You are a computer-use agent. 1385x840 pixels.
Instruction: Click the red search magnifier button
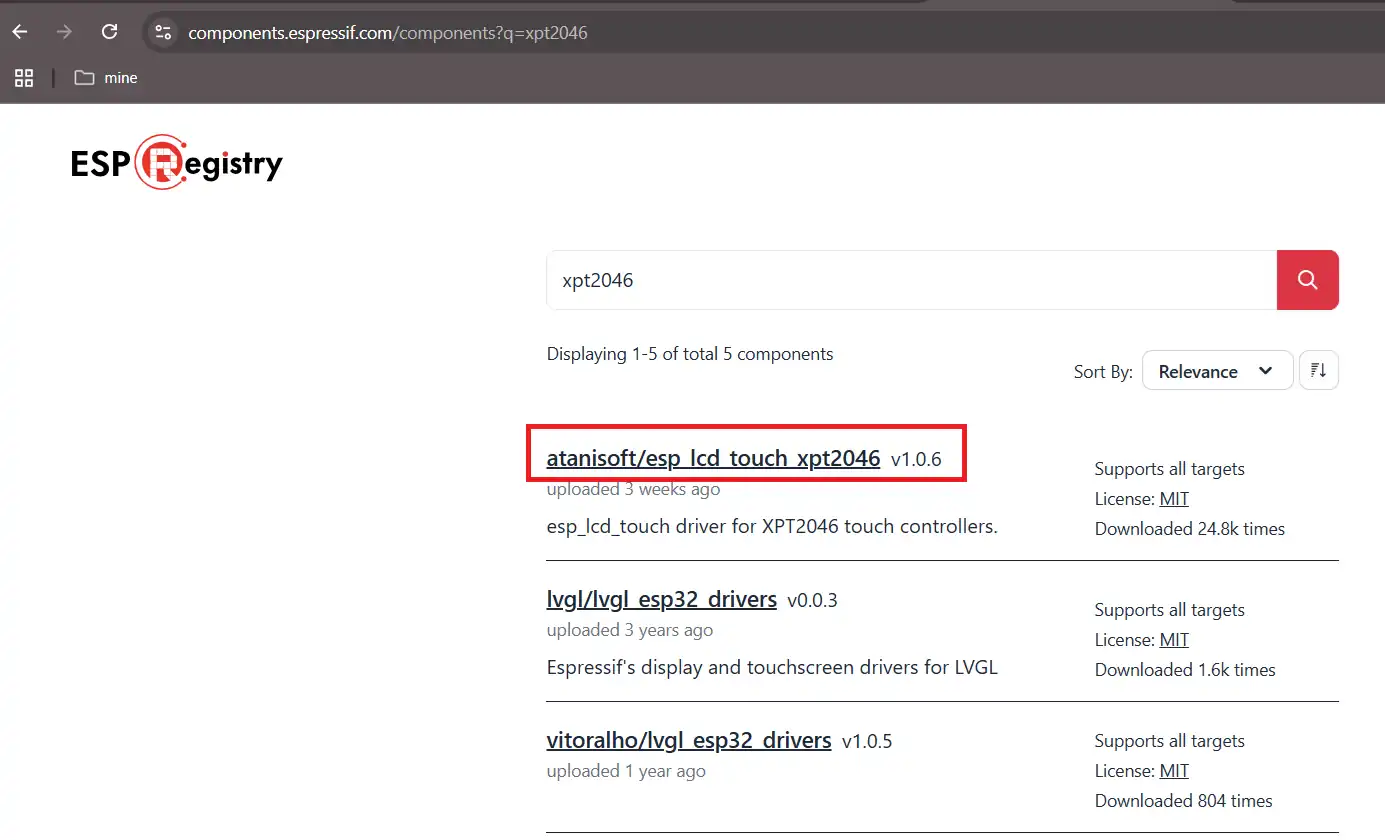(1308, 280)
